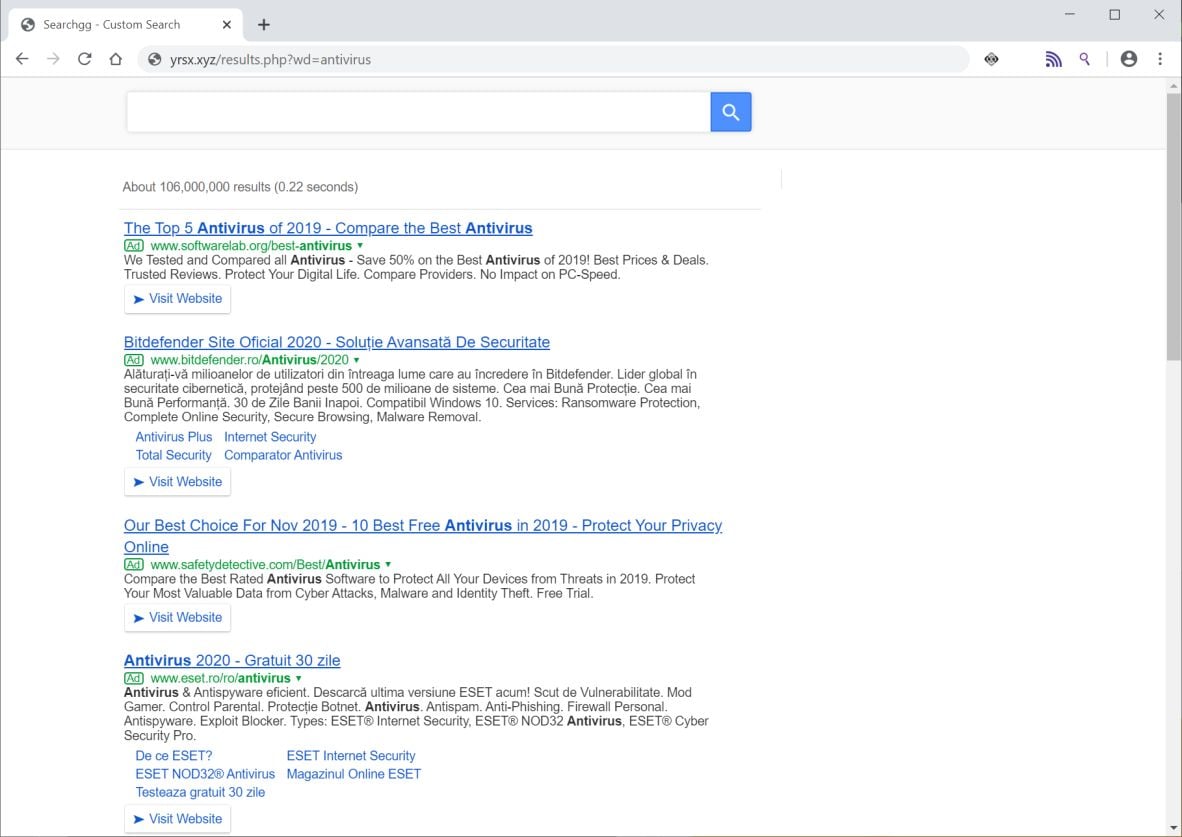Open the Comparator Antivirus sitelink

[283, 455]
